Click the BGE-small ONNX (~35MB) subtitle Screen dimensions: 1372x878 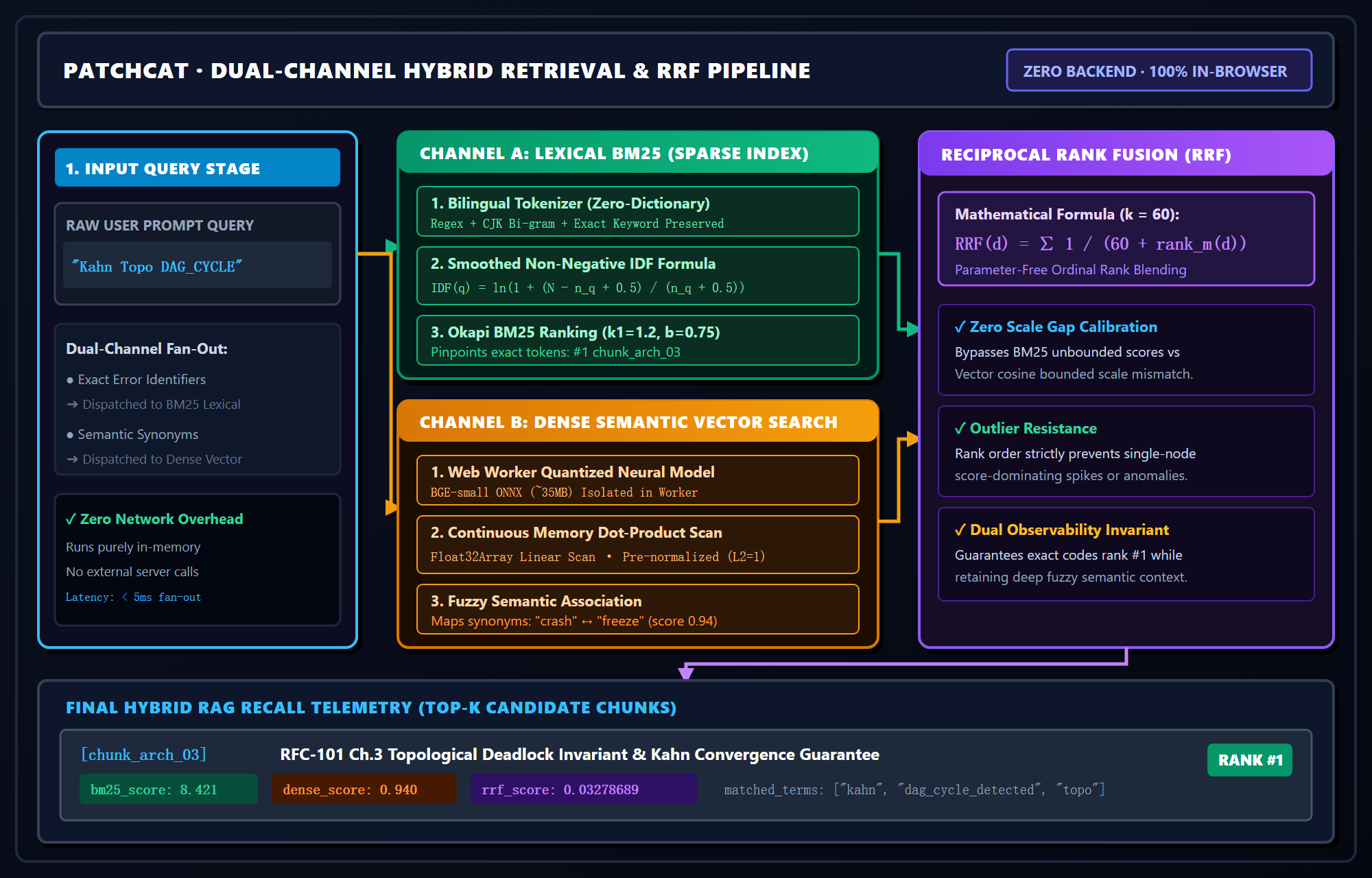(x=564, y=493)
